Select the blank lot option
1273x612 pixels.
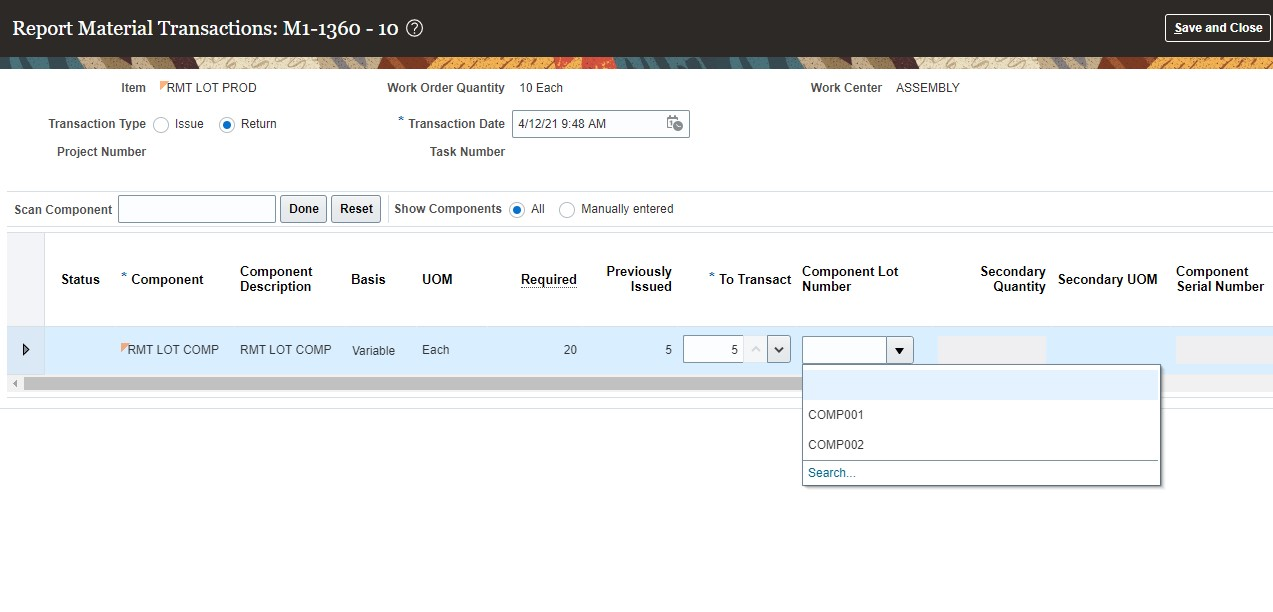(x=981, y=385)
